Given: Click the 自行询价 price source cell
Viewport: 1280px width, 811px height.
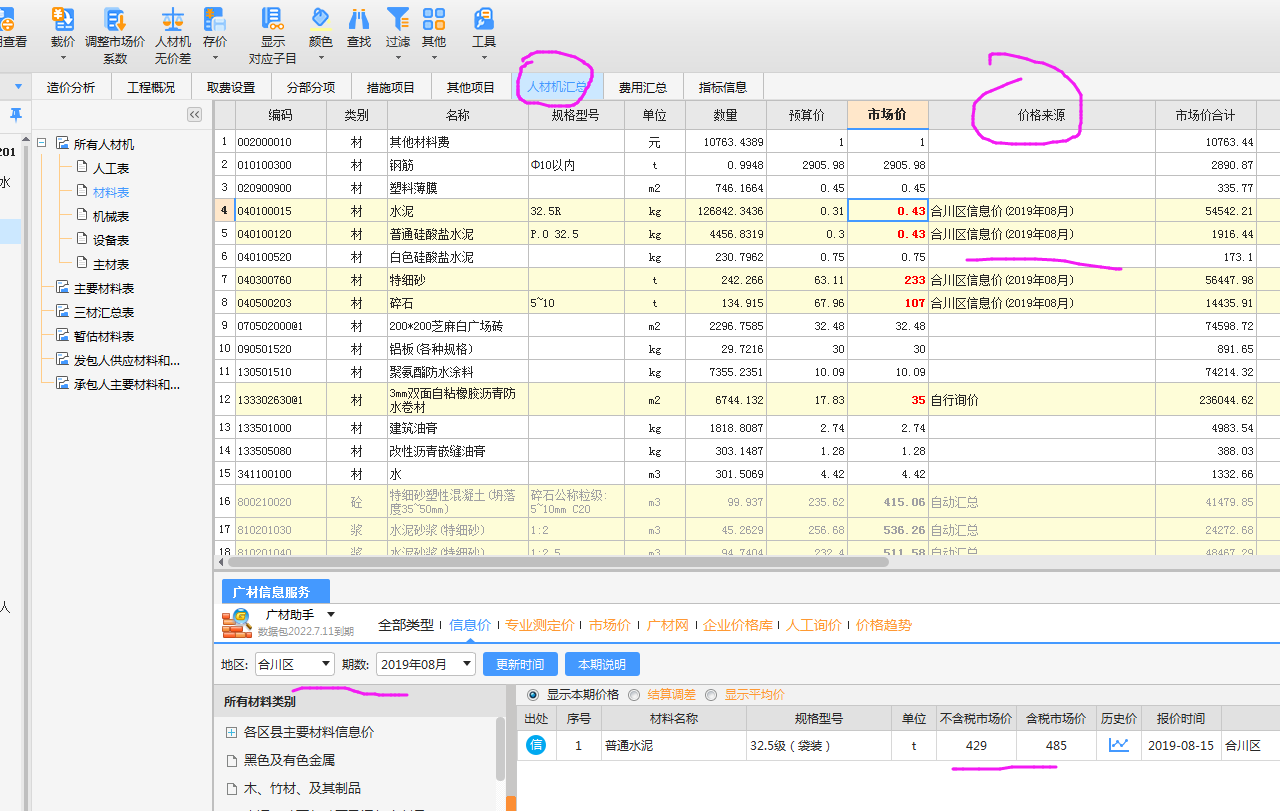Looking at the screenshot, I should (1042, 400).
